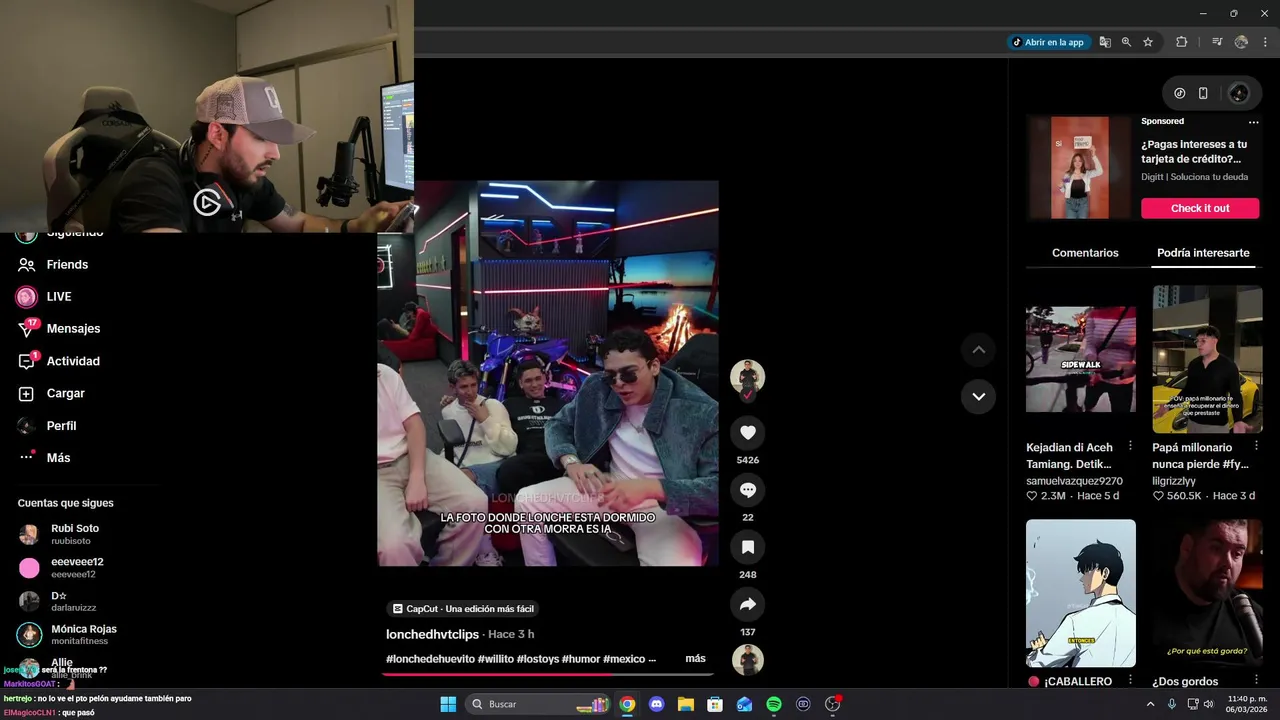Open the browser extensions puzzle icon
Viewport: 1280px width, 720px height.
pos(1181,42)
